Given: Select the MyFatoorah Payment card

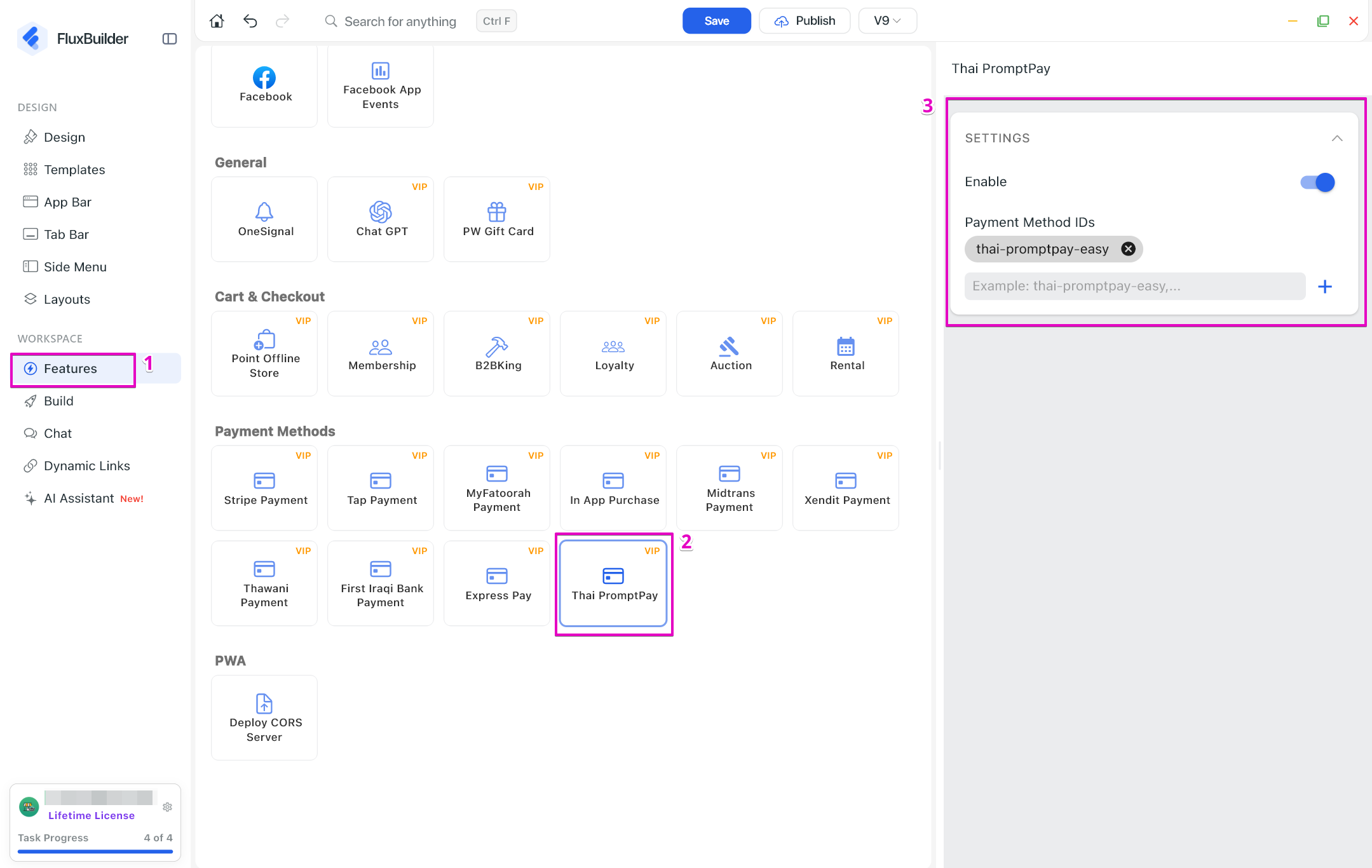Looking at the screenshot, I should (497, 488).
